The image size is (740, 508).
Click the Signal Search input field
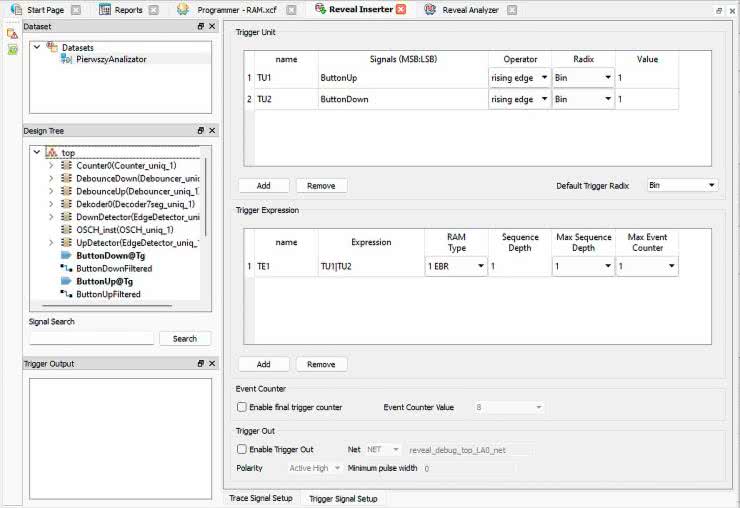point(91,338)
